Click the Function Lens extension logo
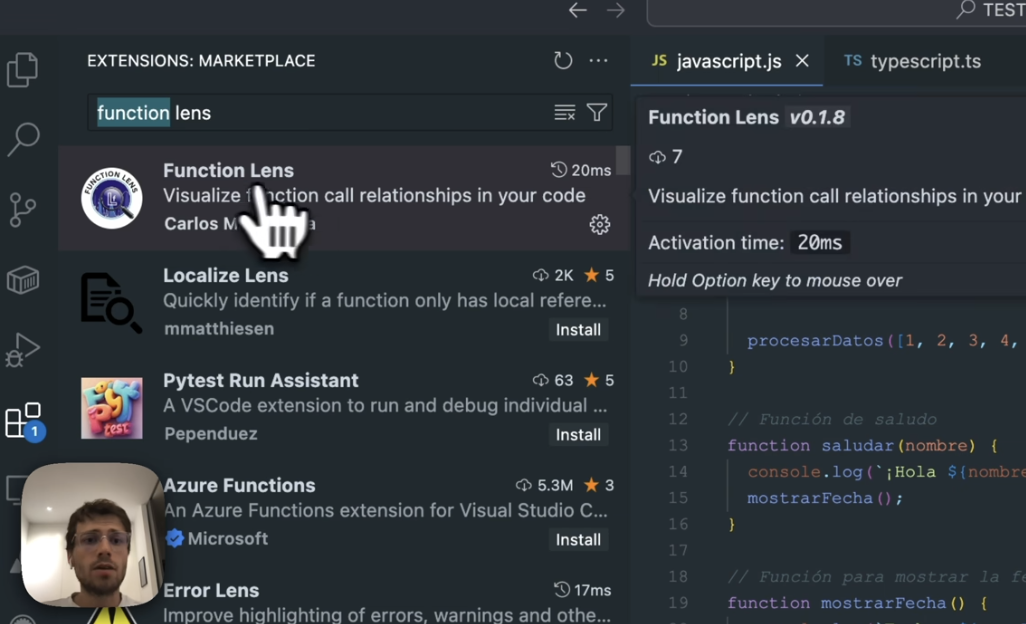The width and height of the screenshot is (1026, 624). 111,198
